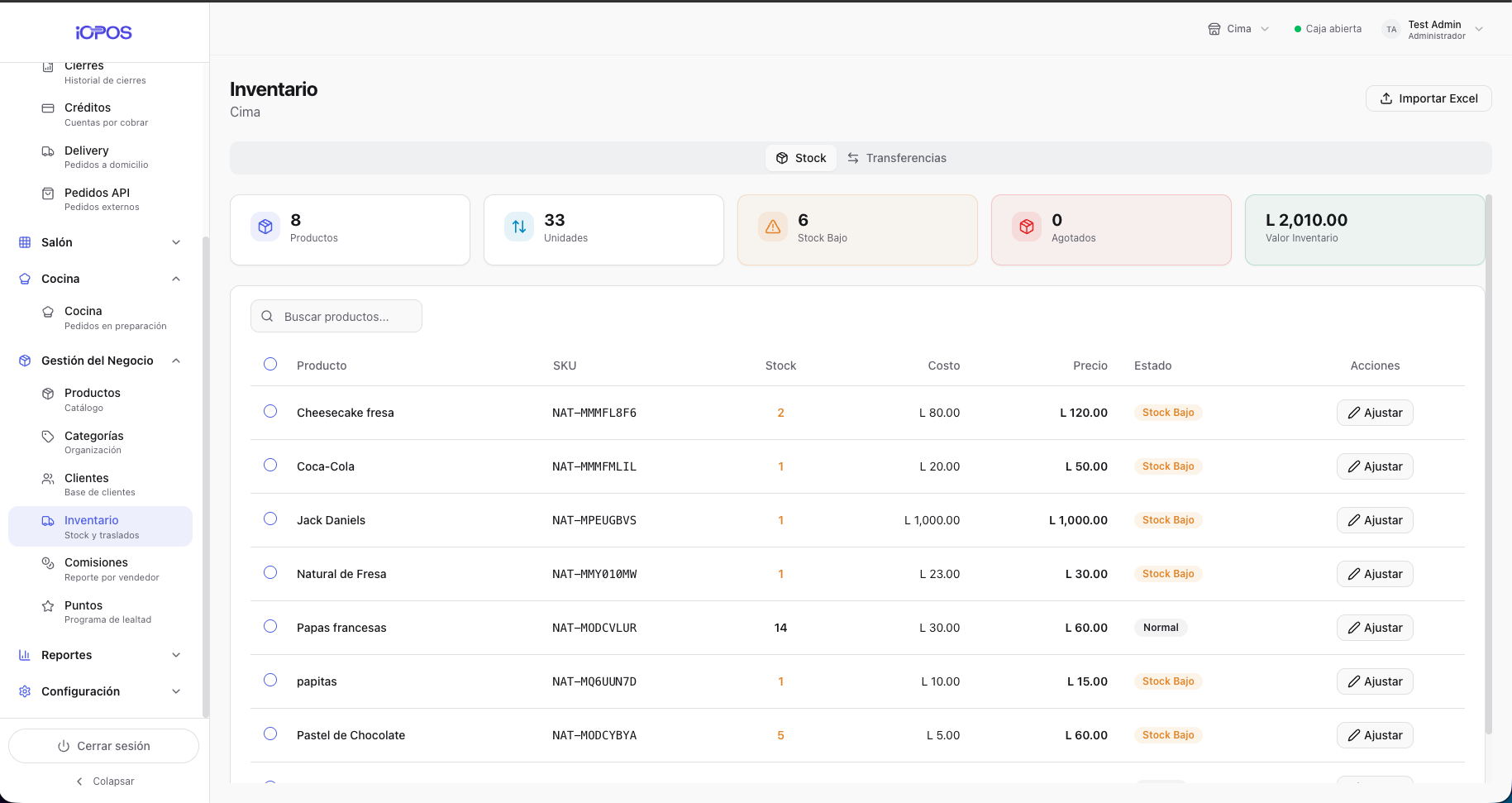This screenshot has width=1512, height=803.
Task: Click the main page vertical scrollbar
Action: [1489, 463]
